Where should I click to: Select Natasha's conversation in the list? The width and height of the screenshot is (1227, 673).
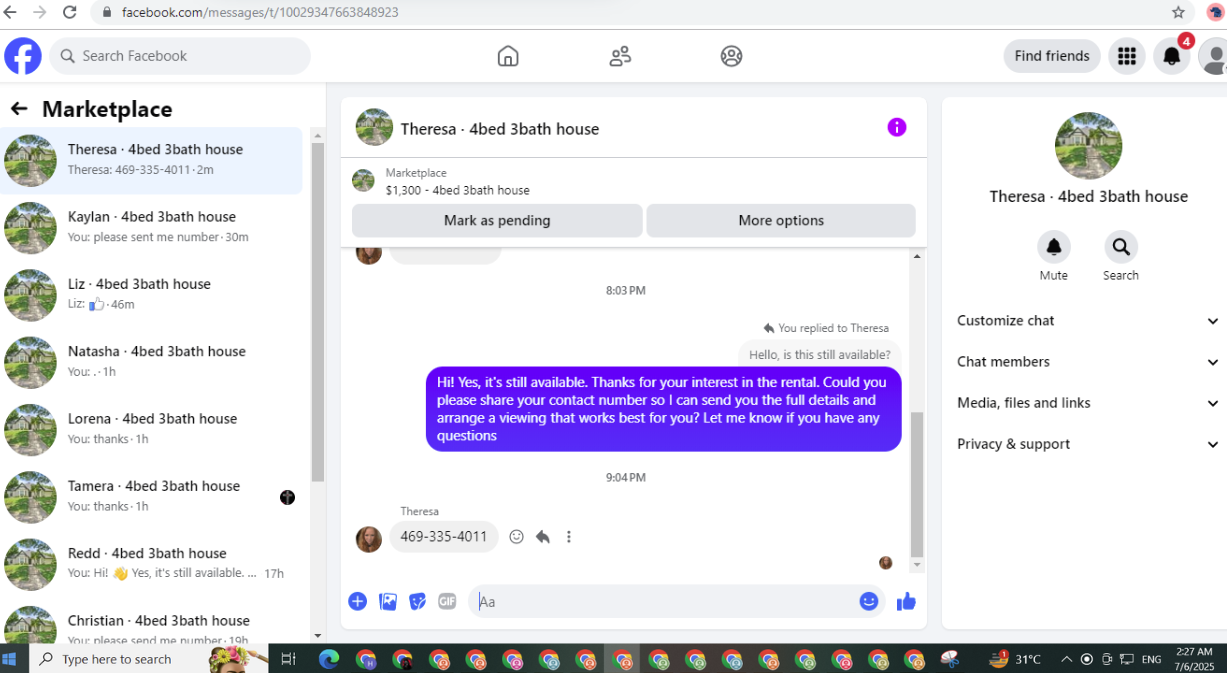tap(153, 361)
